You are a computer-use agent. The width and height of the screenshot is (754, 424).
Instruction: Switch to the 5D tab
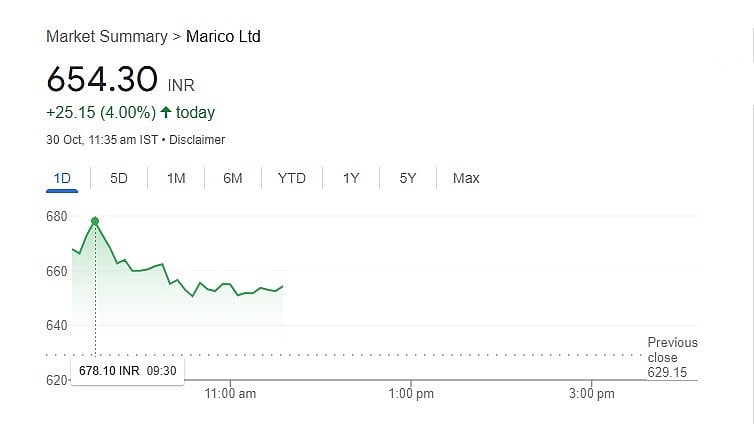point(119,178)
